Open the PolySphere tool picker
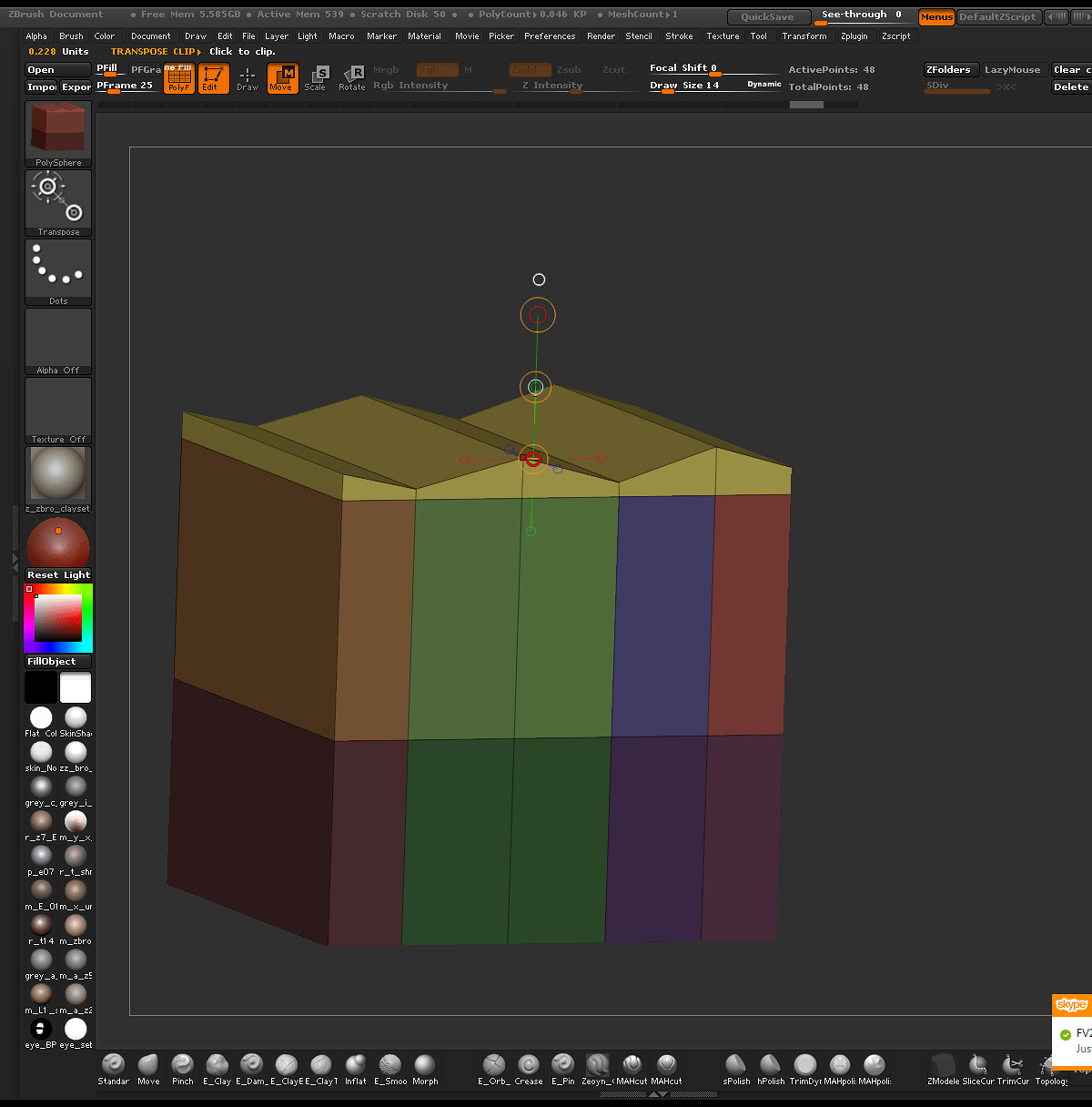This screenshot has height=1107, width=1092. click(x=58, y=134)
